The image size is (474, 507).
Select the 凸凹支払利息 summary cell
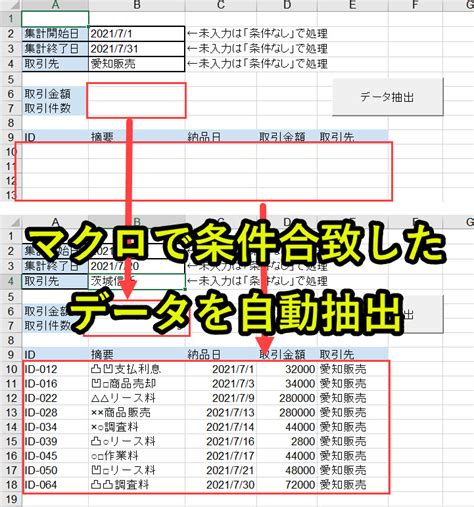pyautogui.click(x=137, y=369)
